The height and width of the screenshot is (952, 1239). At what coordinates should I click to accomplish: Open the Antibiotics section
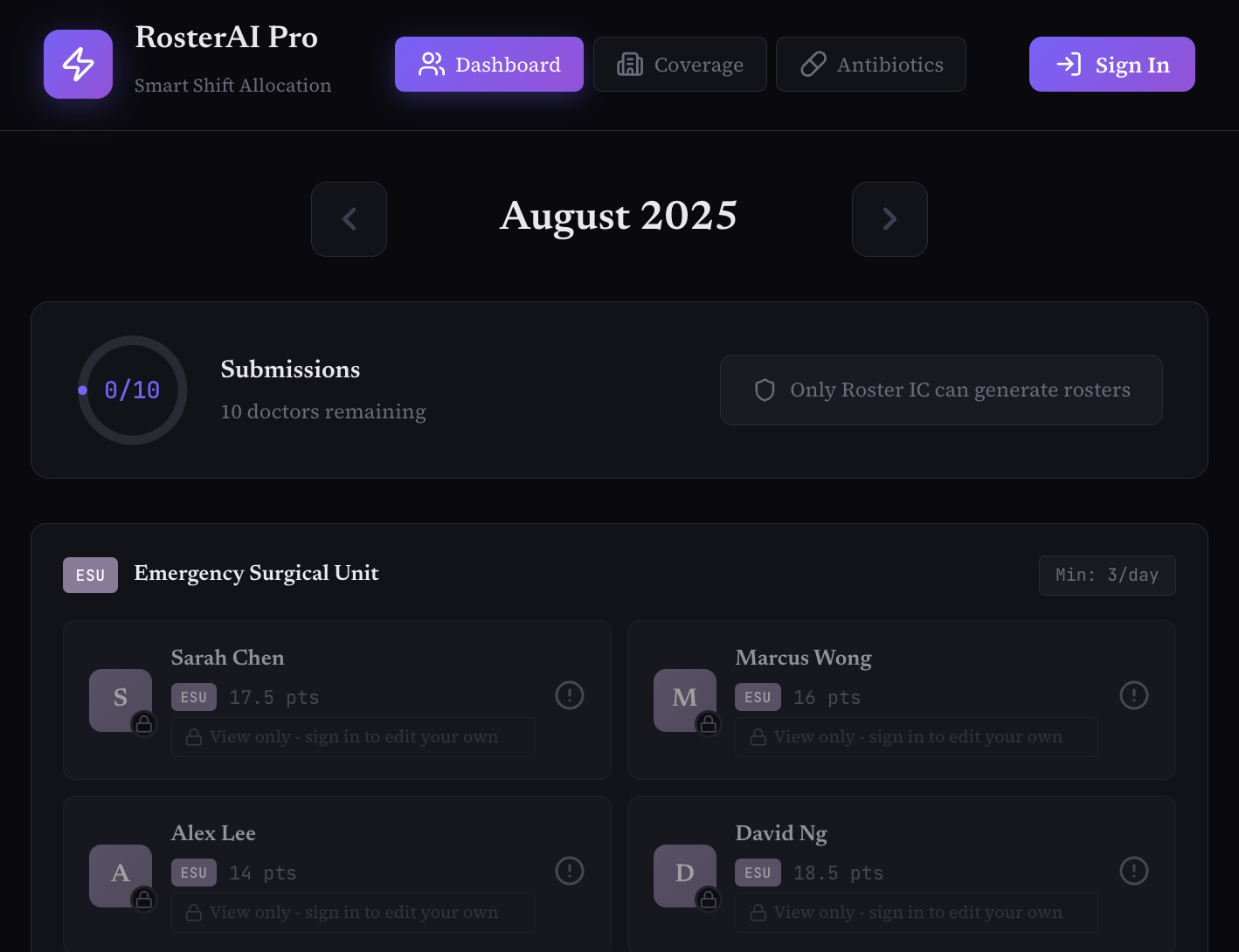point(870,64)
